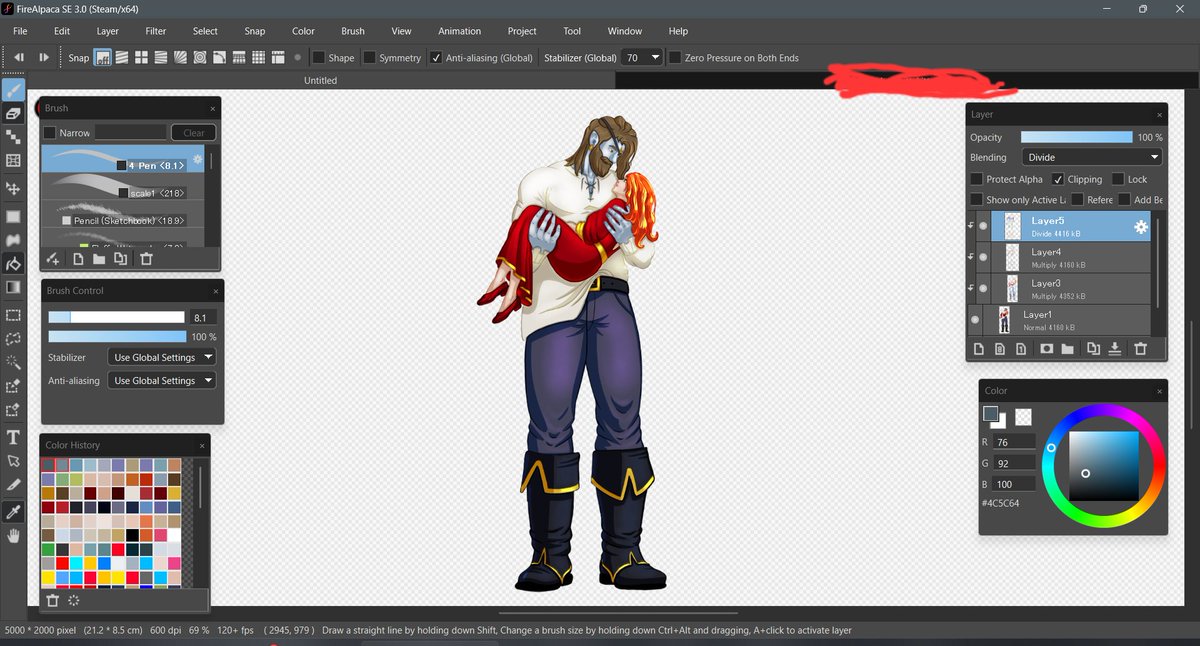This screenshot has width=1200, height=646.
Task: Create new layer icon in Layer panel
Action: pos(980,349)
